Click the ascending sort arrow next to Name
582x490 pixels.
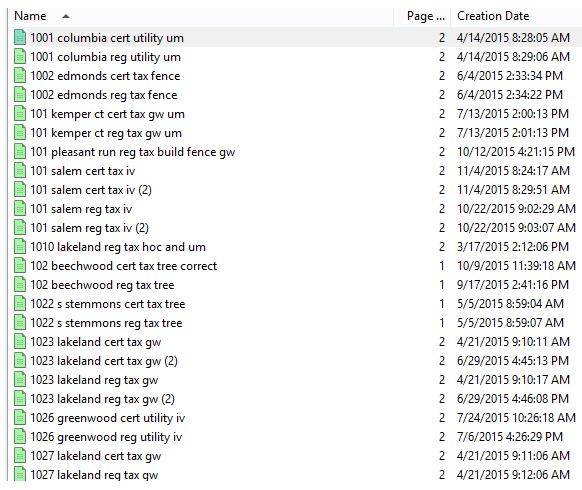click(66, 16)
